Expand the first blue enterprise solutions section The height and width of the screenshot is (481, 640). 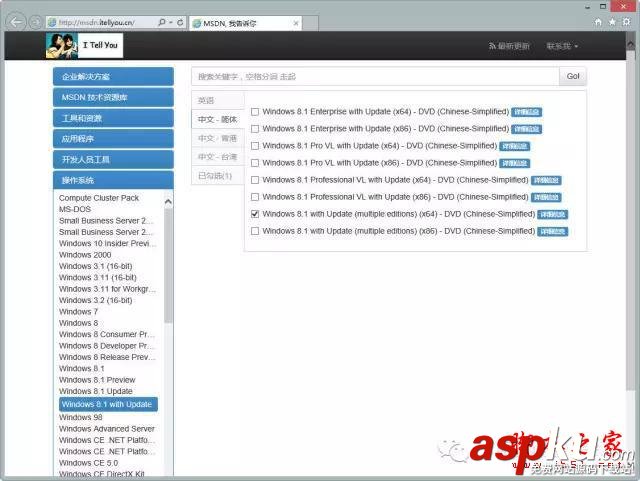click(113, 77)
